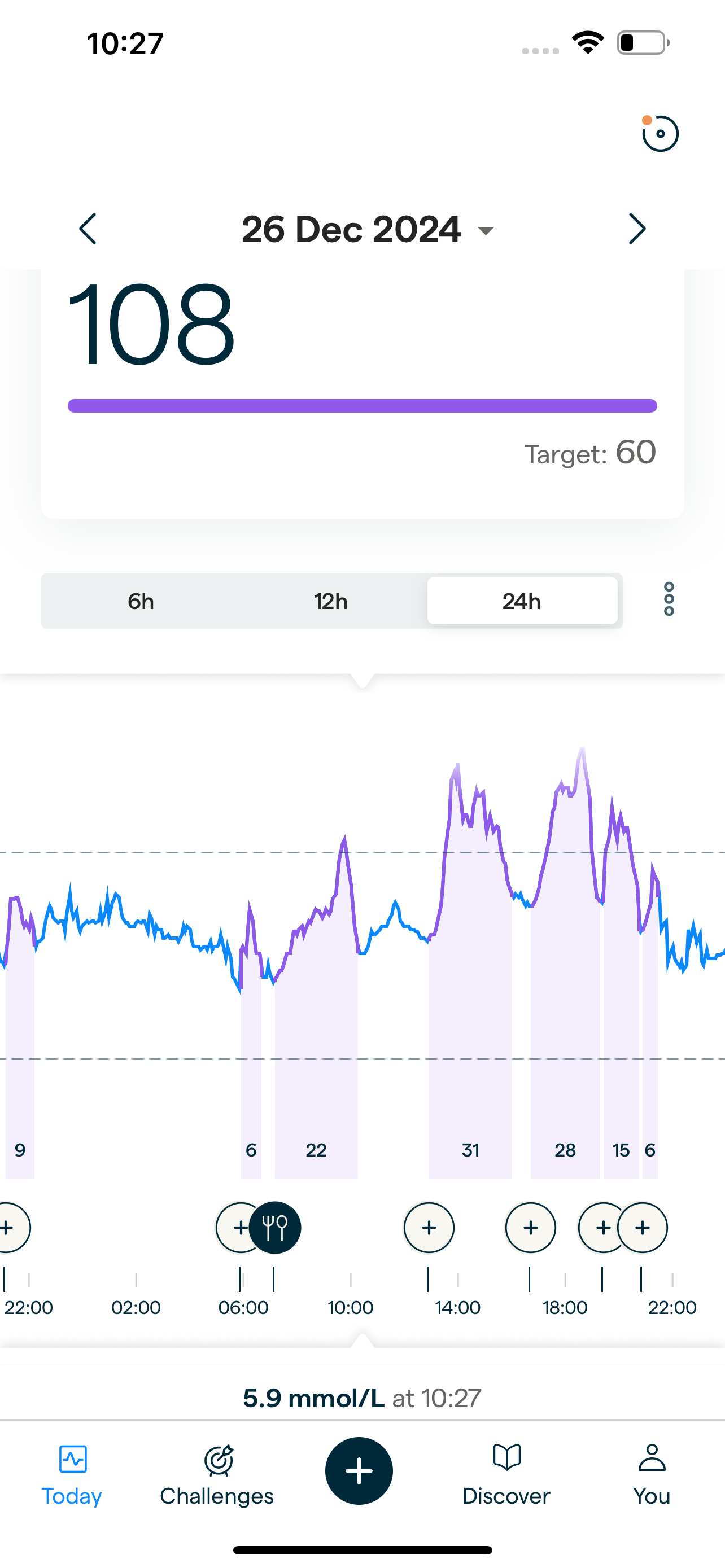
Task: Select the 6h time range
Action: pos(141,601)
